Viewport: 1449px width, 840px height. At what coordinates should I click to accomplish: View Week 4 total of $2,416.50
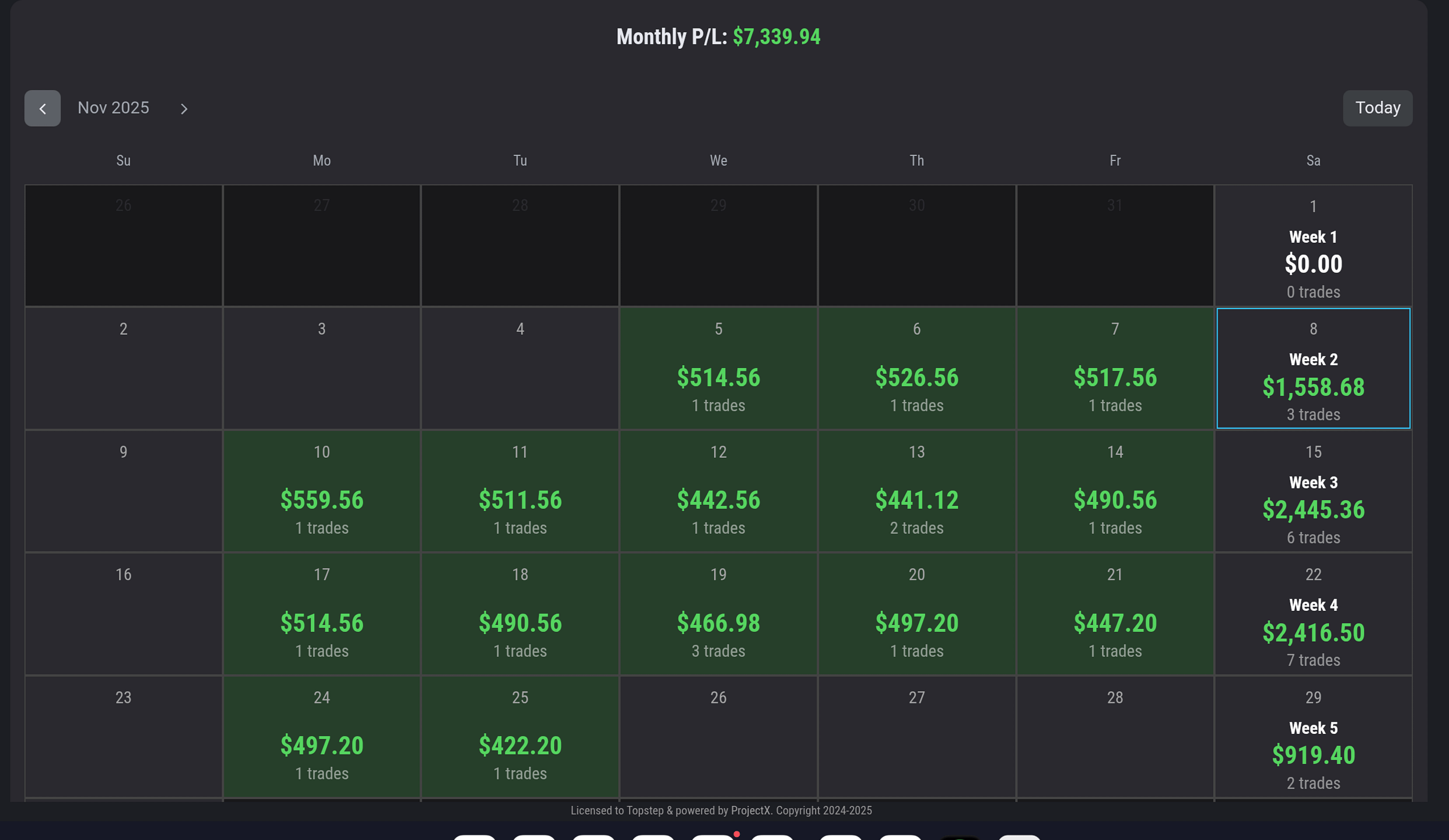[x=1313, y=614]
